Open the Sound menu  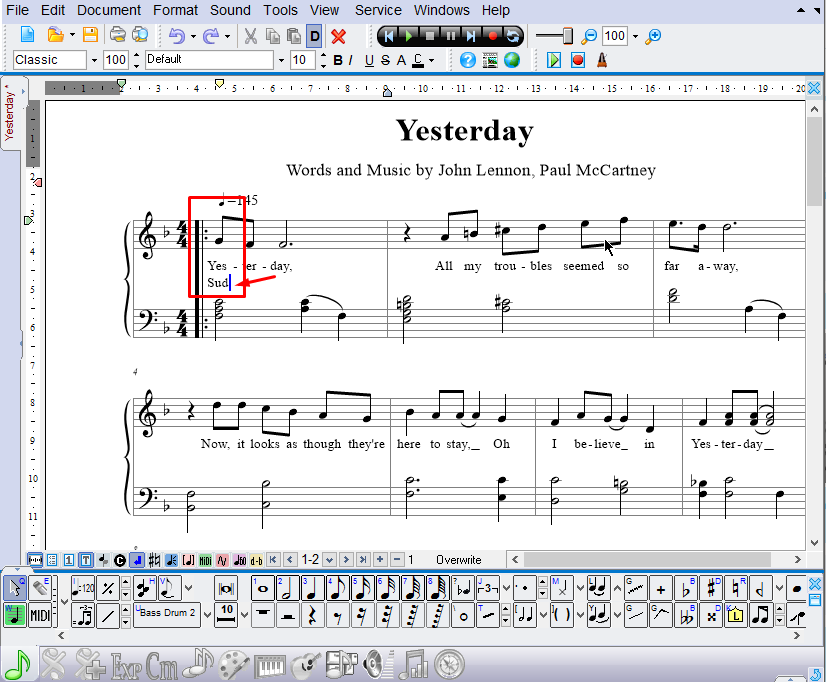230,10
